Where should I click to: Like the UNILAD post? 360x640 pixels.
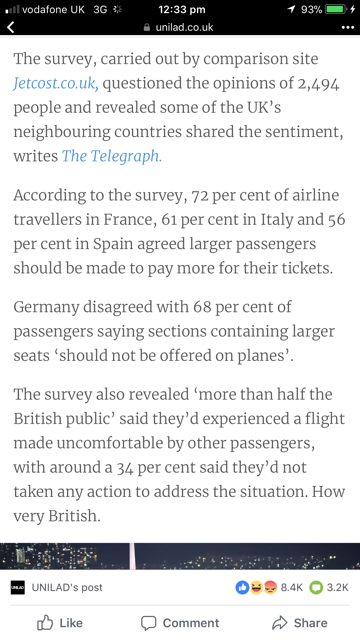[60, 623]
